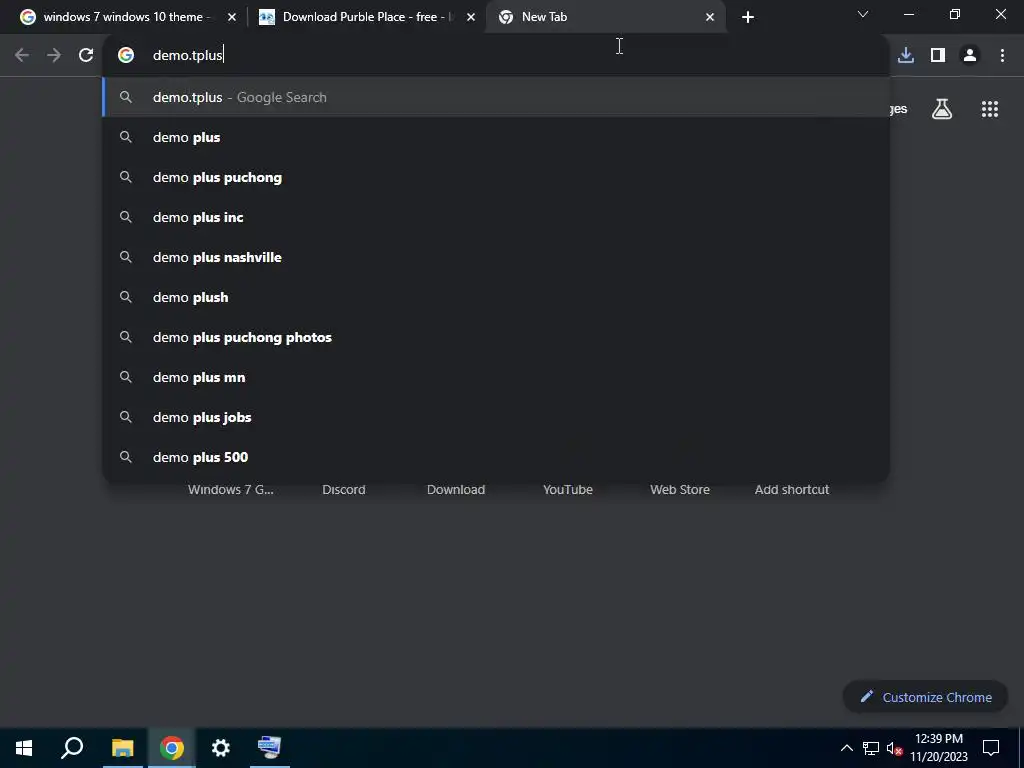Viewport: 1024px width, 768px height.
Task: Click the Customize Chrome button
Action: tap(925, 697)
